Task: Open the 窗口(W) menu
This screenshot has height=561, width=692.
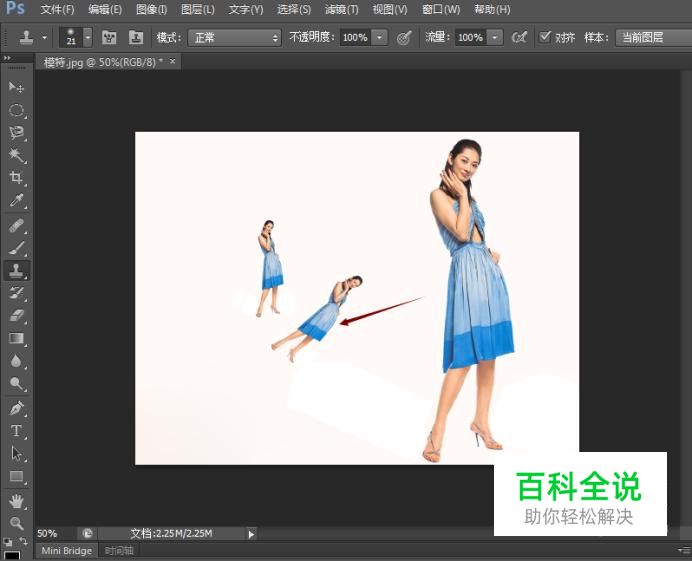Action: point(440,9)
